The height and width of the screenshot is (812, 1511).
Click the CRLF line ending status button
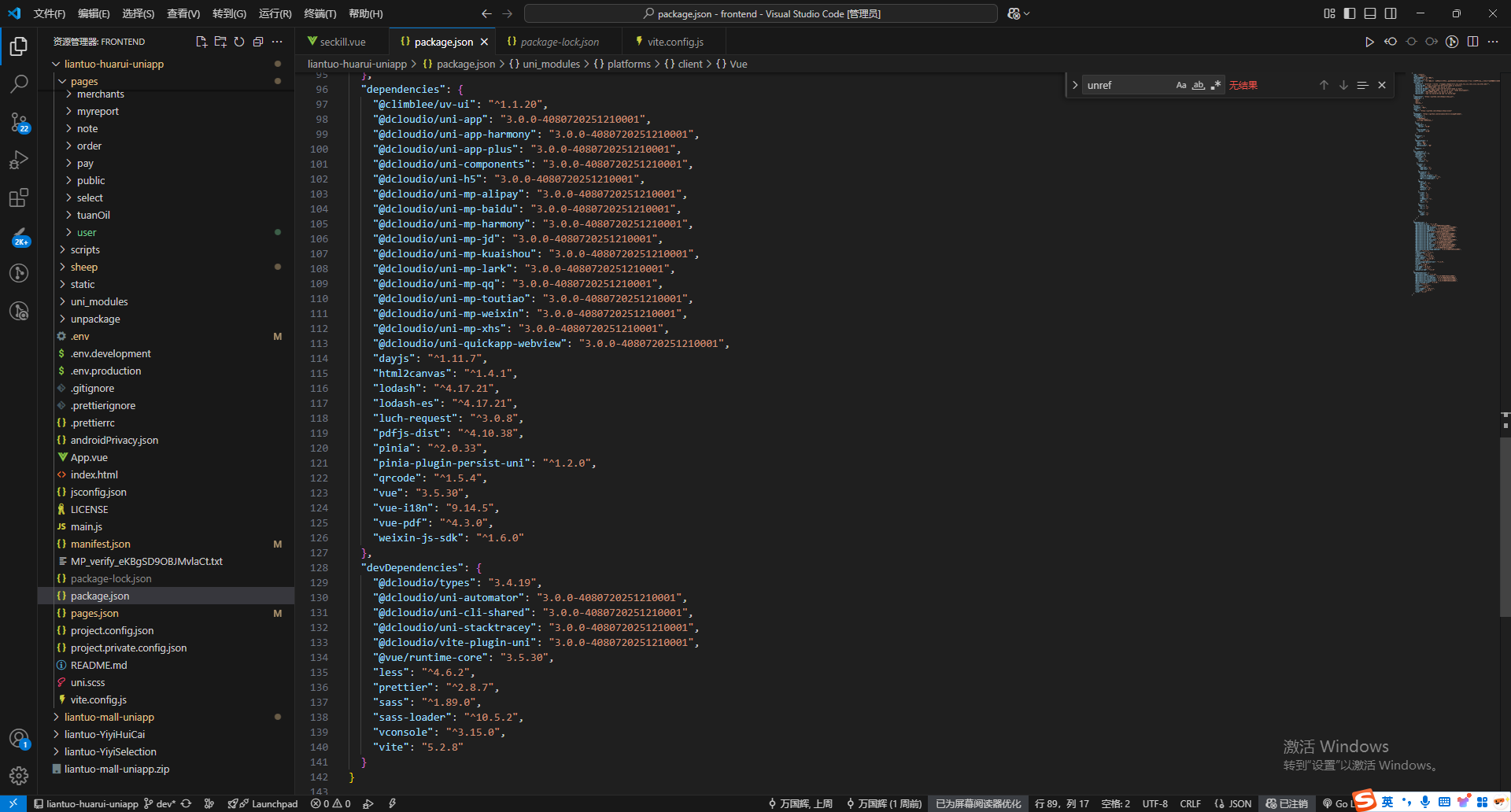[1190, 803]
